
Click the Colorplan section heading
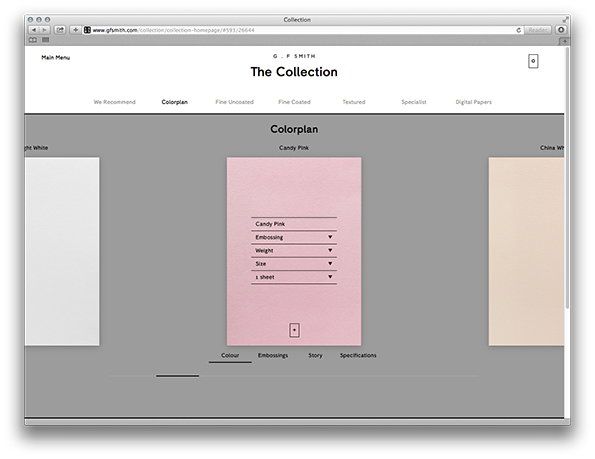(x=294, y=129)
